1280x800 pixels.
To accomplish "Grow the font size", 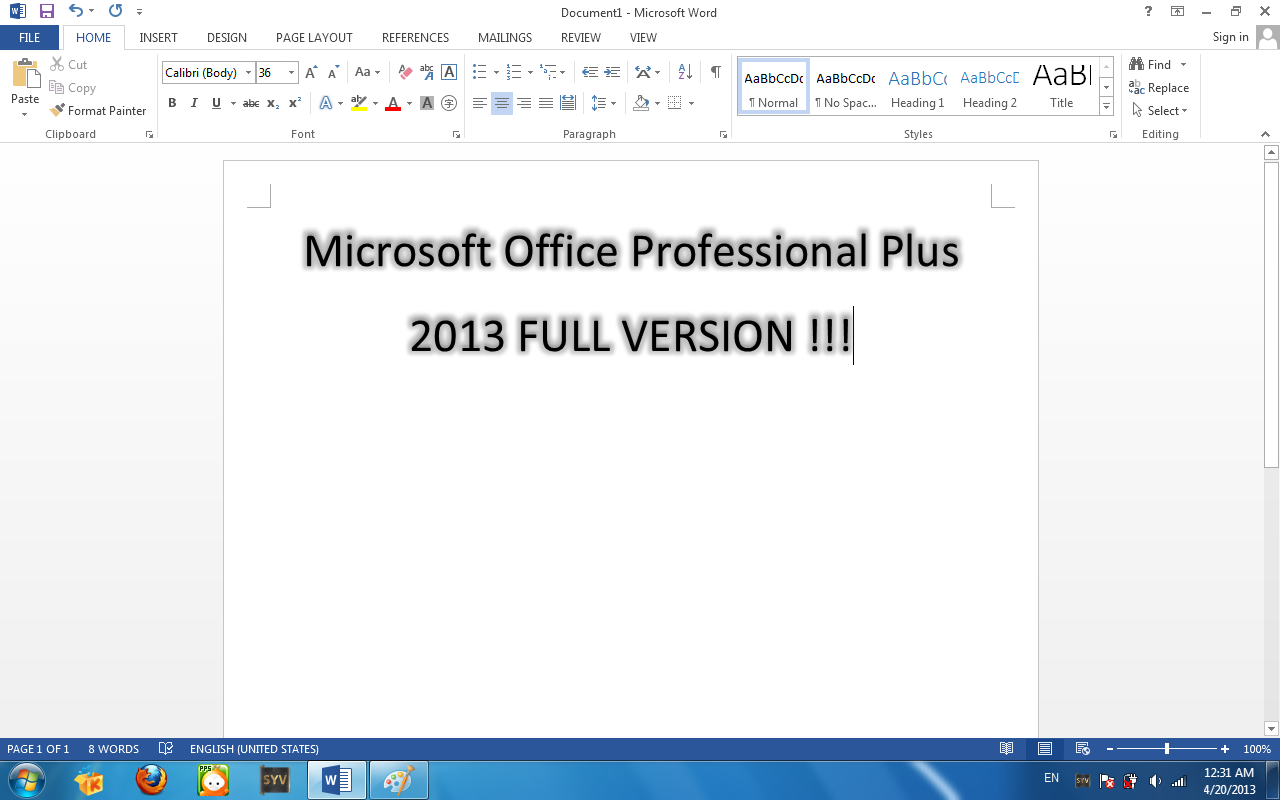I will coord(311,73).
